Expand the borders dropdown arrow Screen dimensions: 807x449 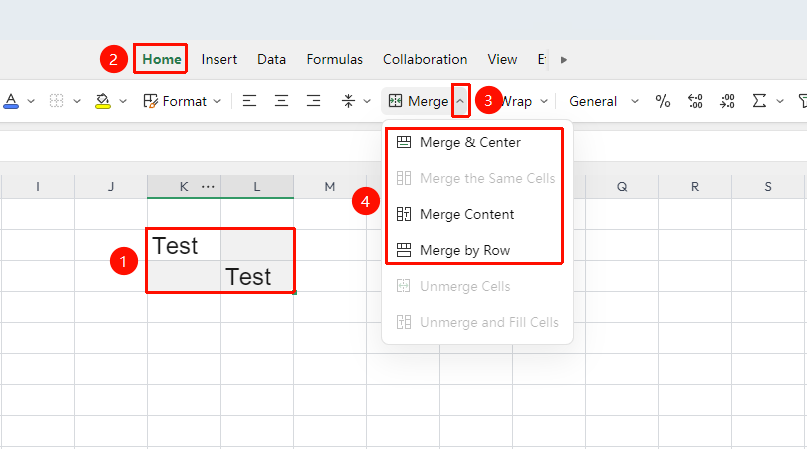pyautogui.click(x=77, y=101)
